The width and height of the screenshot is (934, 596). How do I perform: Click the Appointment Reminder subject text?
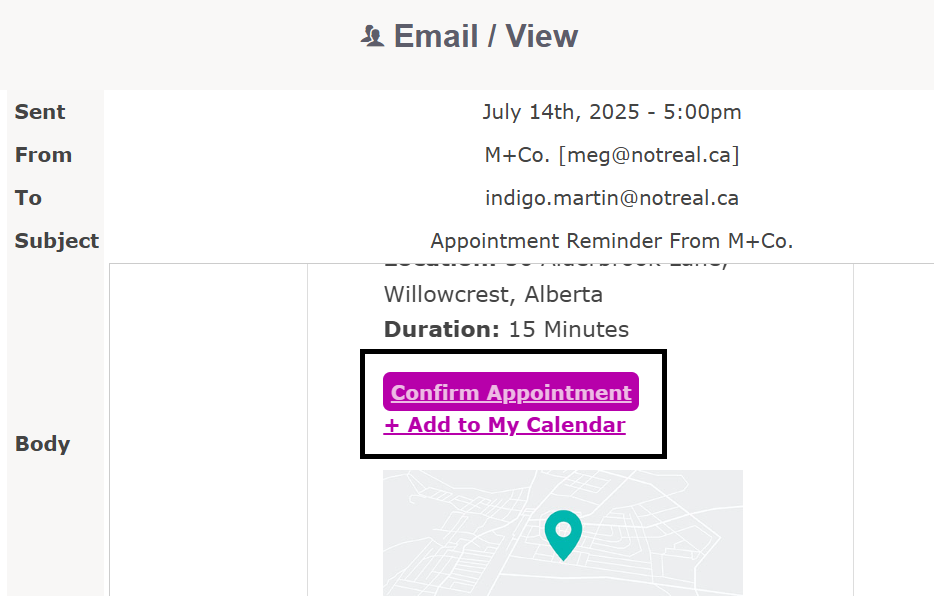pos(612,241)
